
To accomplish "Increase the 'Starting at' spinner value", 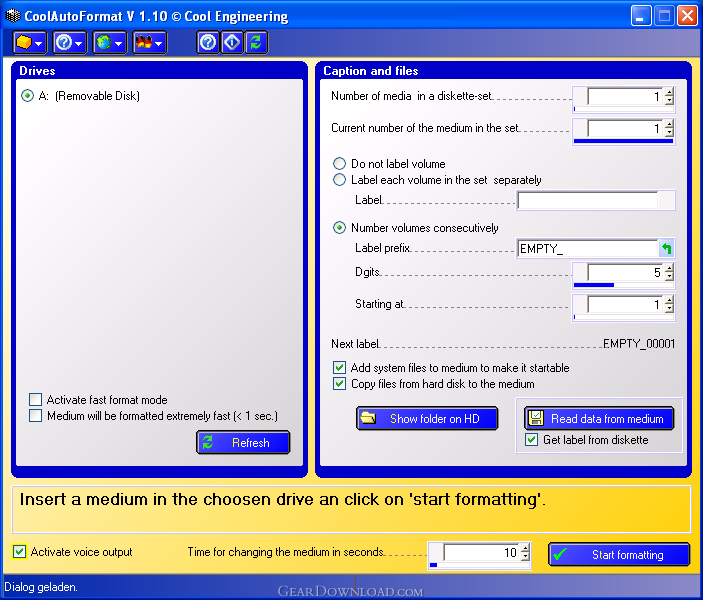I will [x=669, y=300].
